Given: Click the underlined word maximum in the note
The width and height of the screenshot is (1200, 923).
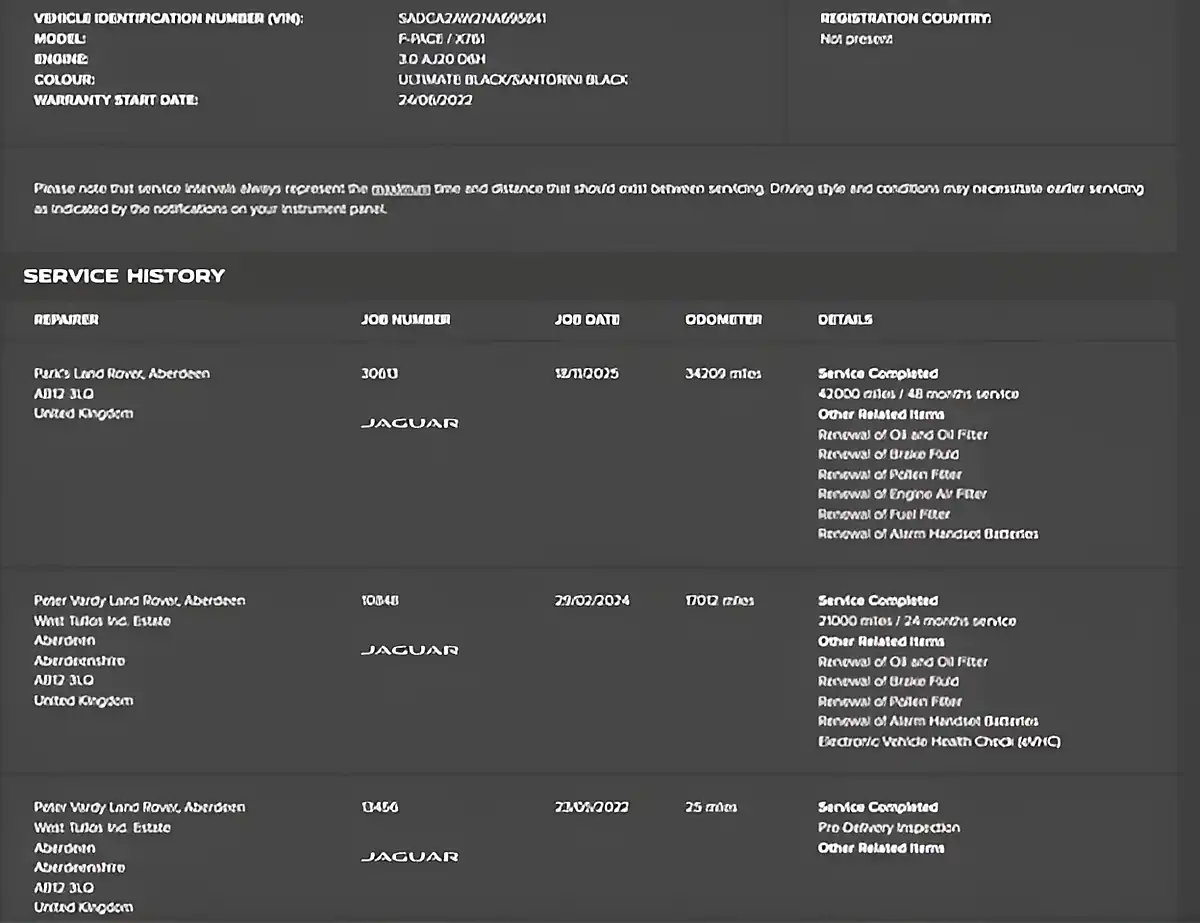Looking at the screenshot, I should (x=401, y=189).
